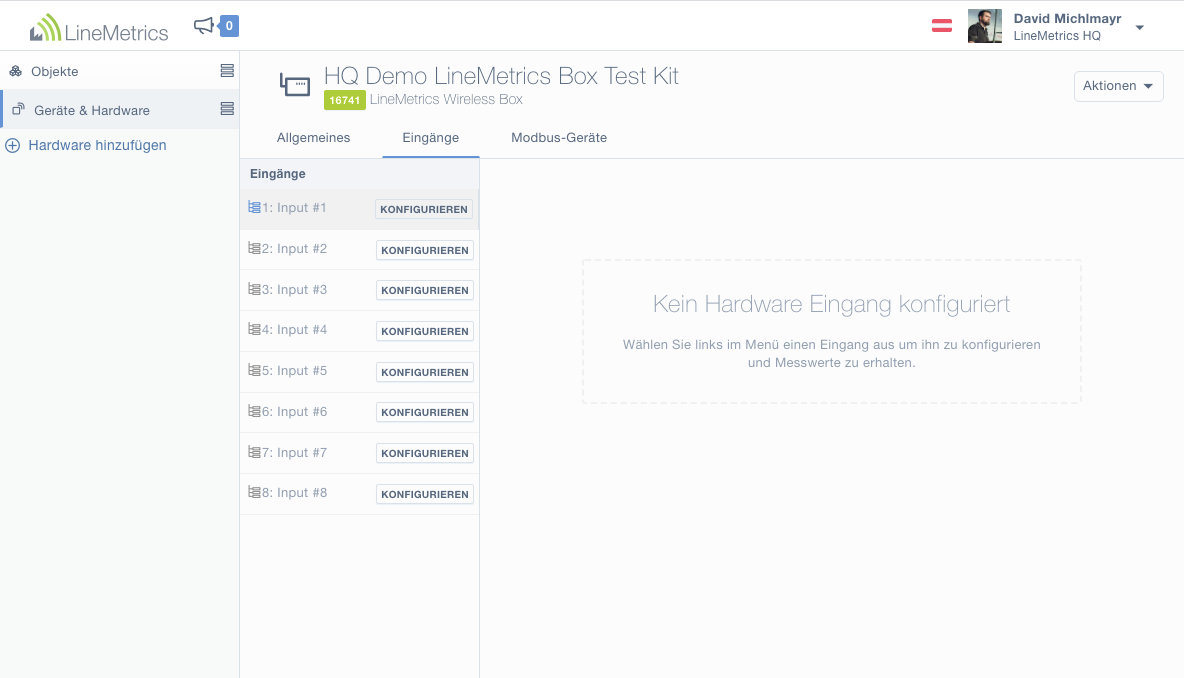
Task: Click the input icon beside Input #5
Action: (254, 370)
